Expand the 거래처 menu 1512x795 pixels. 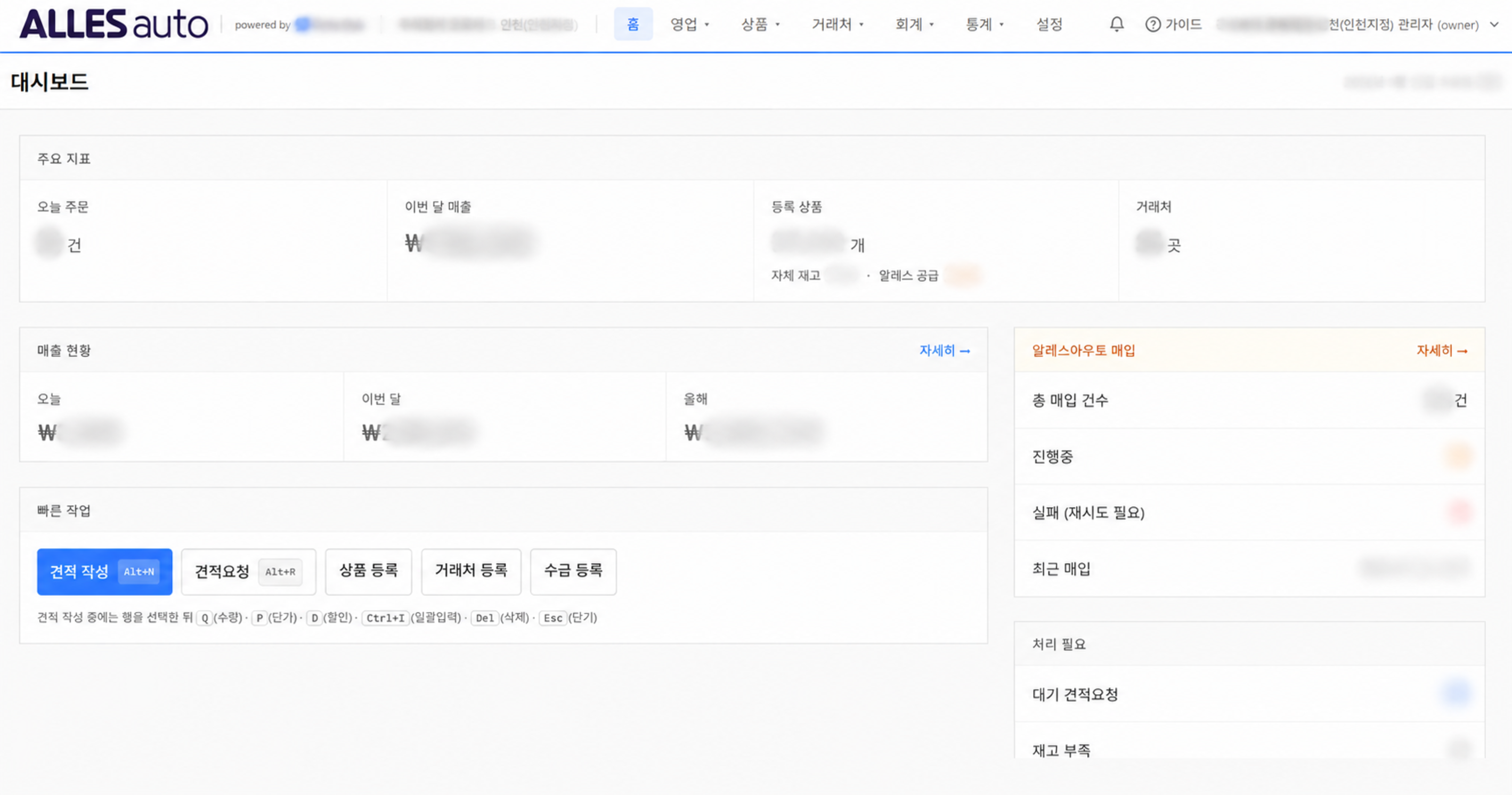[838, 24]
